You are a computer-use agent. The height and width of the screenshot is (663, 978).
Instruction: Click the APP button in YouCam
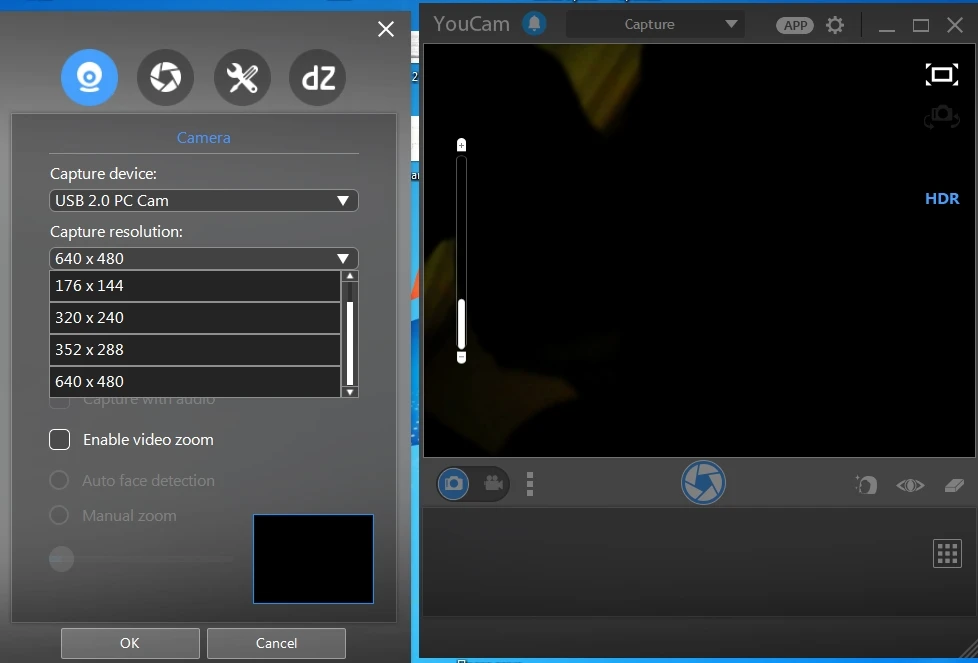click(x=795, y=26)
